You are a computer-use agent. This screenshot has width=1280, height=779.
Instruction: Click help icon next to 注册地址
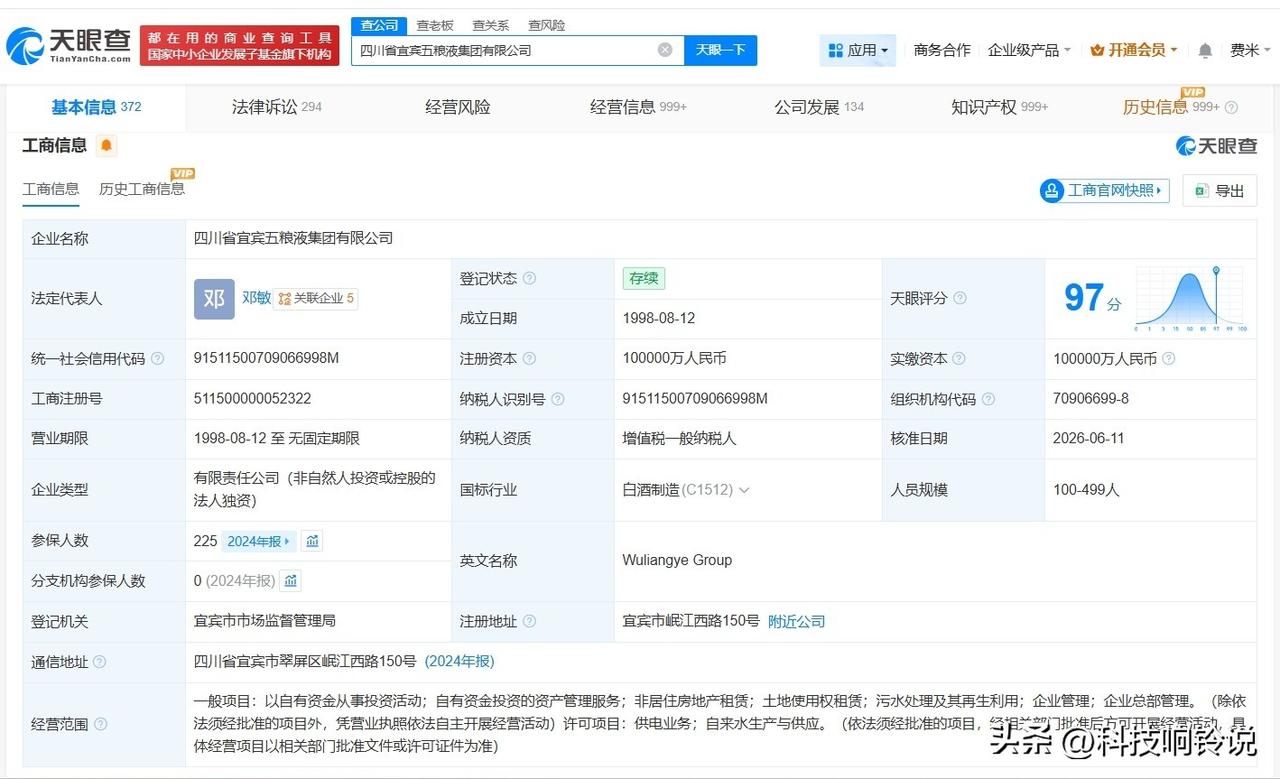tap(529, 622)
